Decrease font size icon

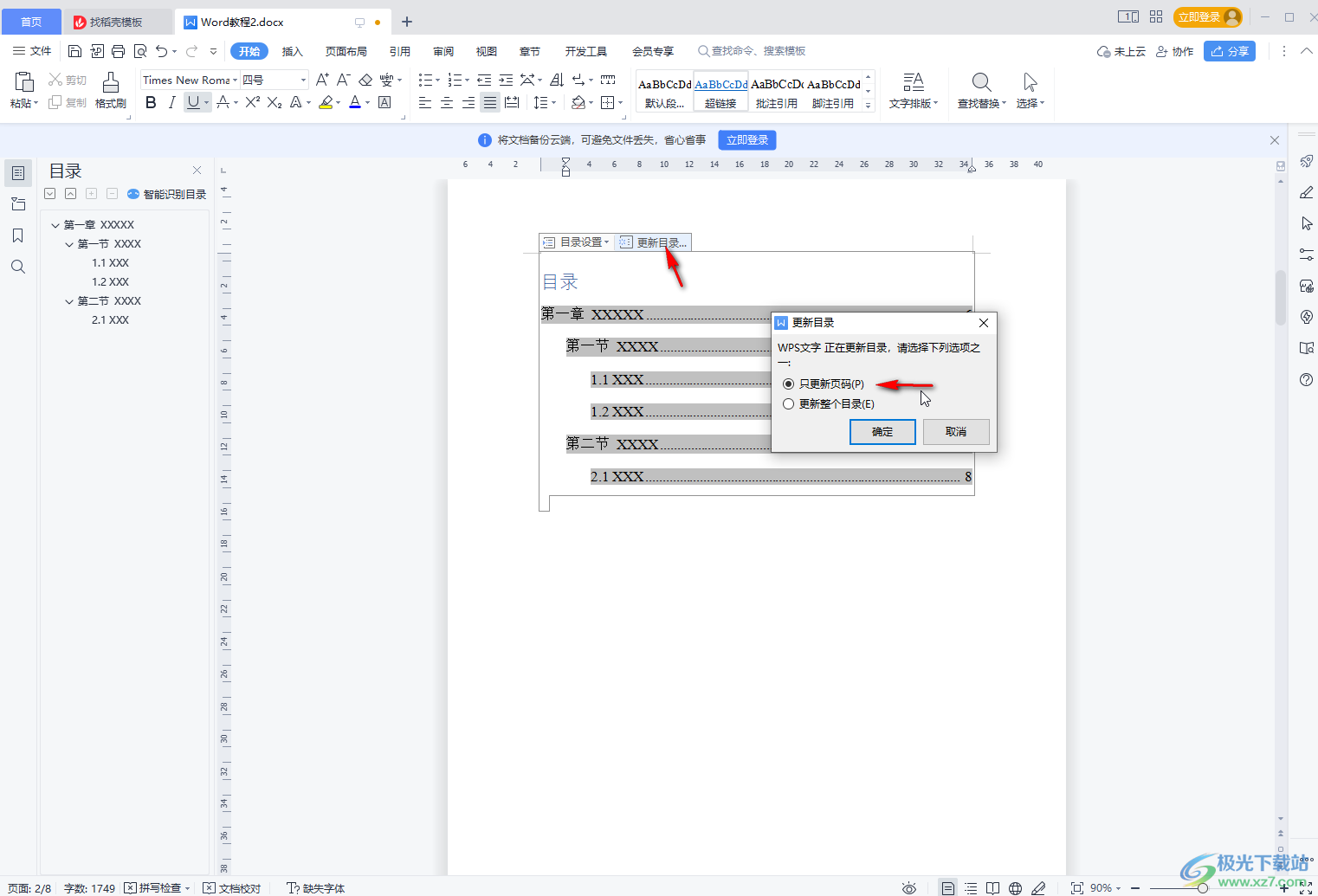[343, 80]
